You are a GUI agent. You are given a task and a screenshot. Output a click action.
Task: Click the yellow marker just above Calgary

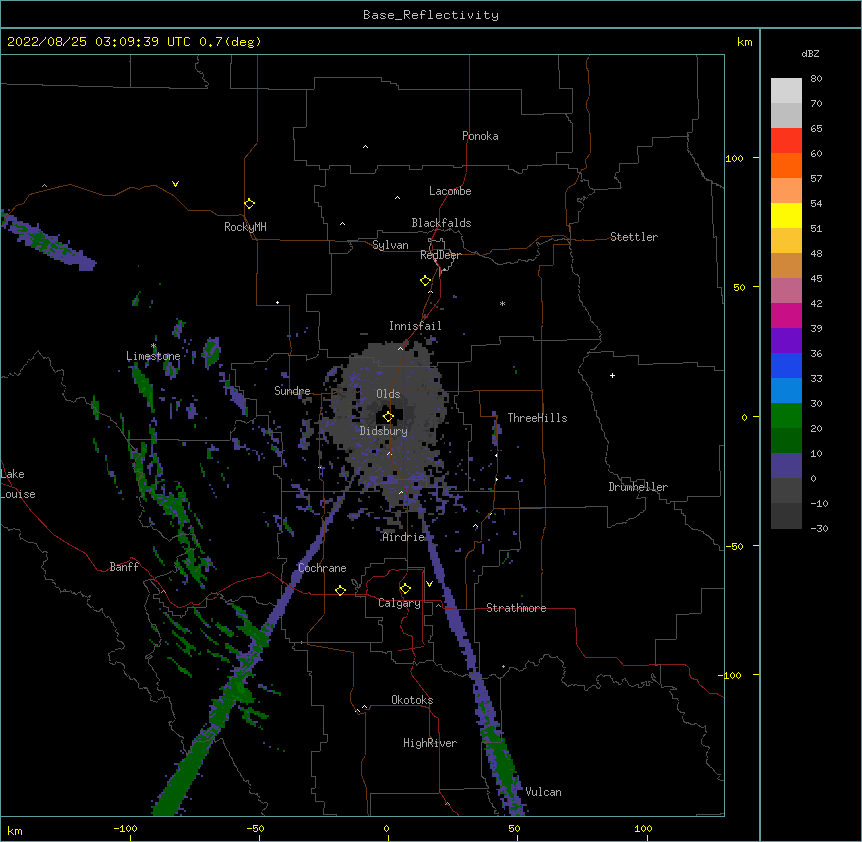[x=405, y=589]
